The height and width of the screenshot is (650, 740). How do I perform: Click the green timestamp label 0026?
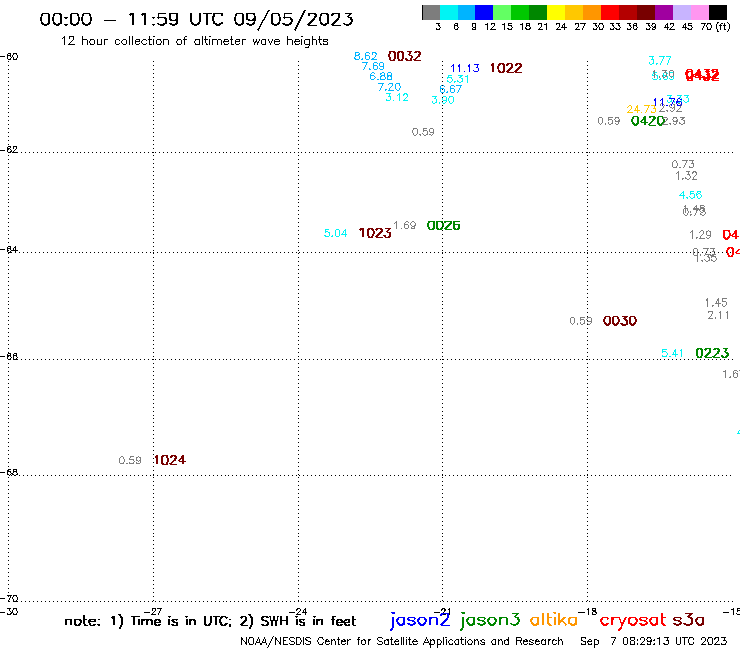(444, 226)
